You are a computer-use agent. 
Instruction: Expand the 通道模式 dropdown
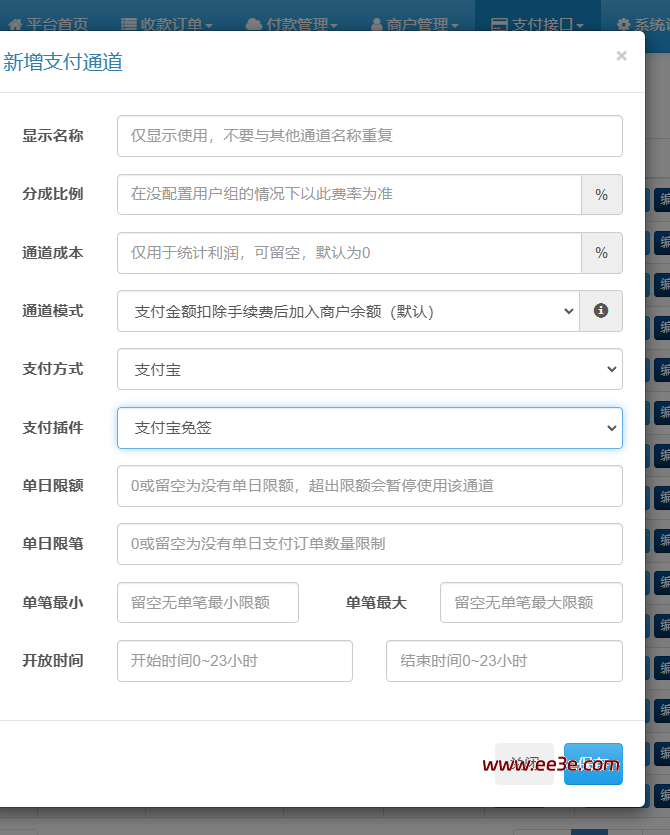347,311
